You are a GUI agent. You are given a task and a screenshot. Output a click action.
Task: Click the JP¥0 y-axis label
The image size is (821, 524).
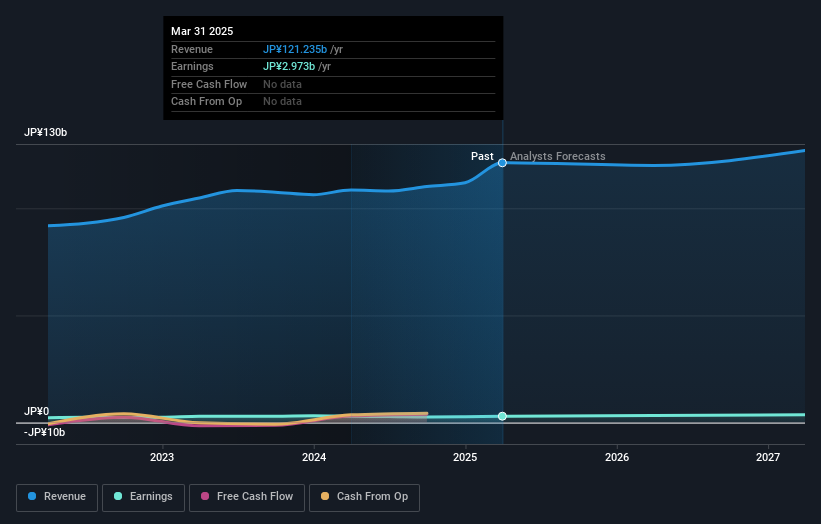click(37, 411)
